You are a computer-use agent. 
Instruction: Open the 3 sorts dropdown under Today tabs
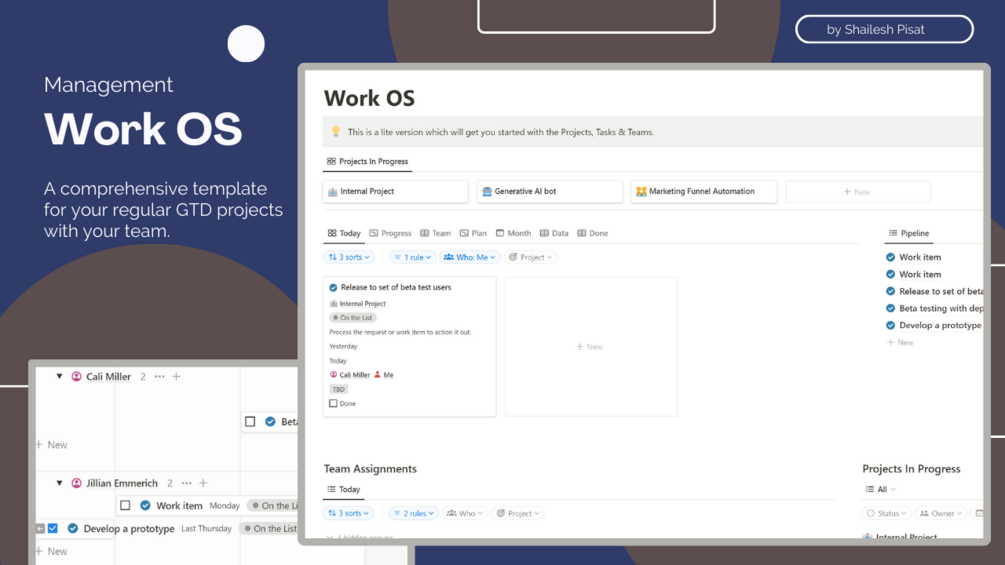[349, 257]
